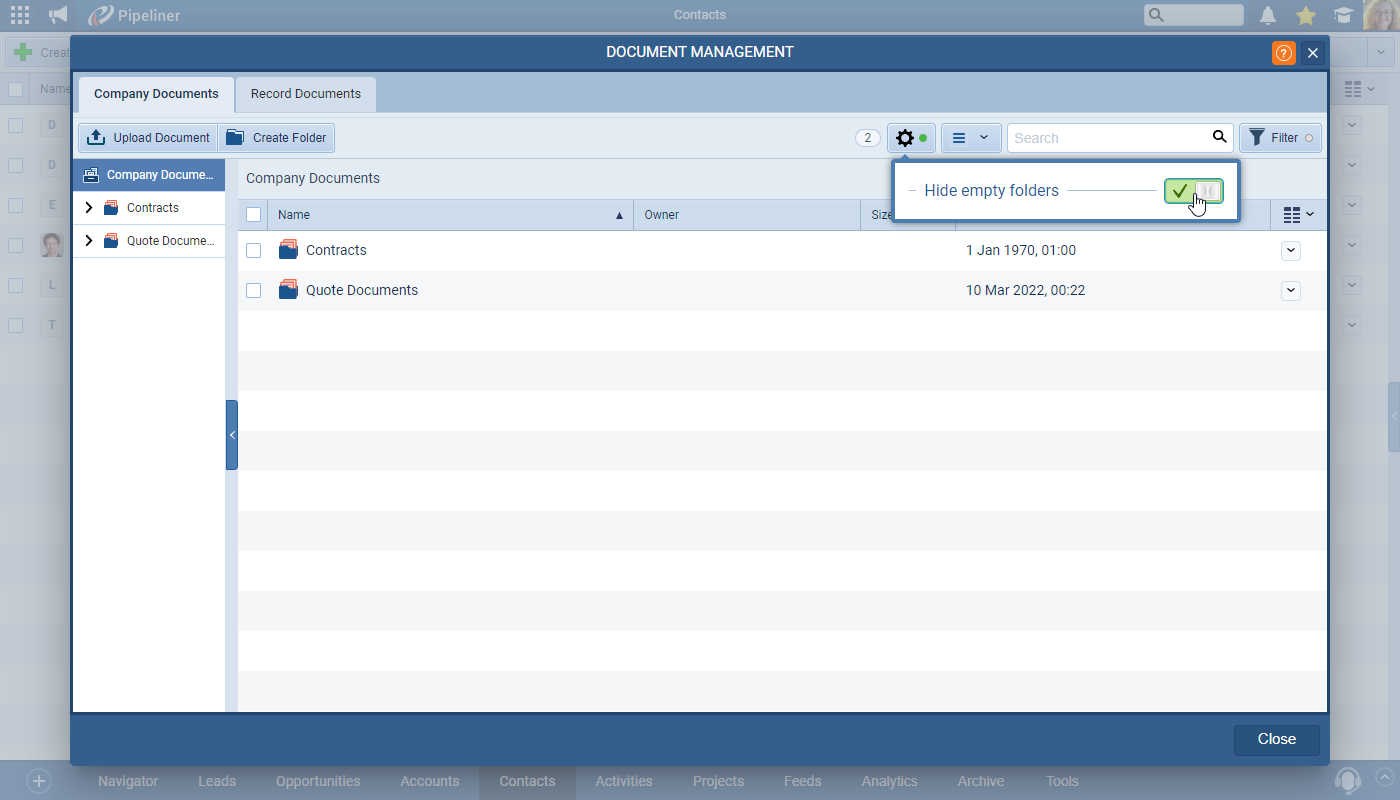Switch to the Company Documents tab
The width and height of the screenshot is (1400, 800).
pyautogui.click(x=156, y=94)
